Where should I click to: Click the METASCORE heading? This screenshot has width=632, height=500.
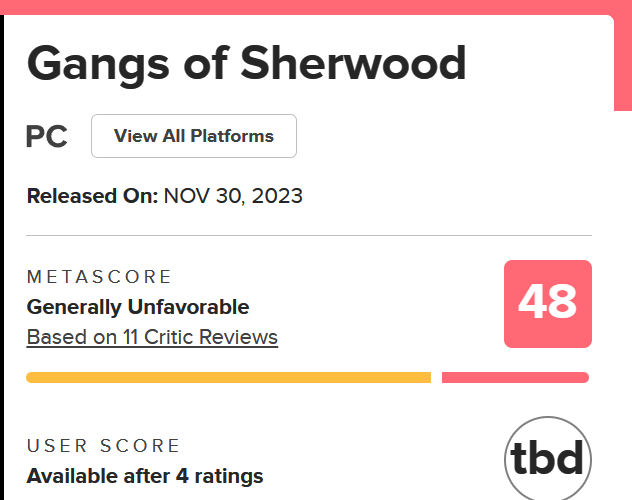click(99, 277)
